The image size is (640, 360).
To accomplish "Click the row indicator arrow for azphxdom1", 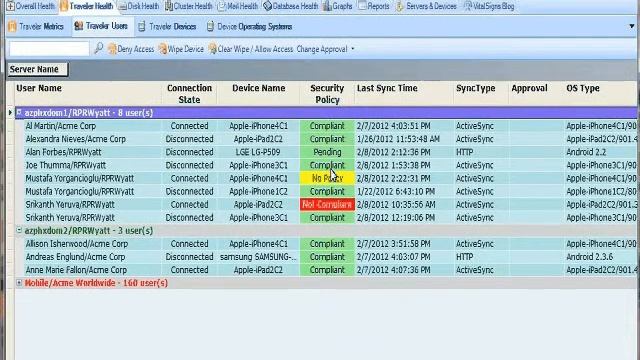I will tap(10, 112).
